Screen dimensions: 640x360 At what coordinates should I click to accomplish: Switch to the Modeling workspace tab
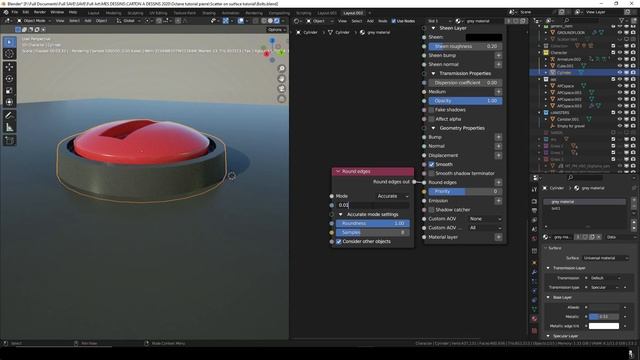[x=113, y=13]
